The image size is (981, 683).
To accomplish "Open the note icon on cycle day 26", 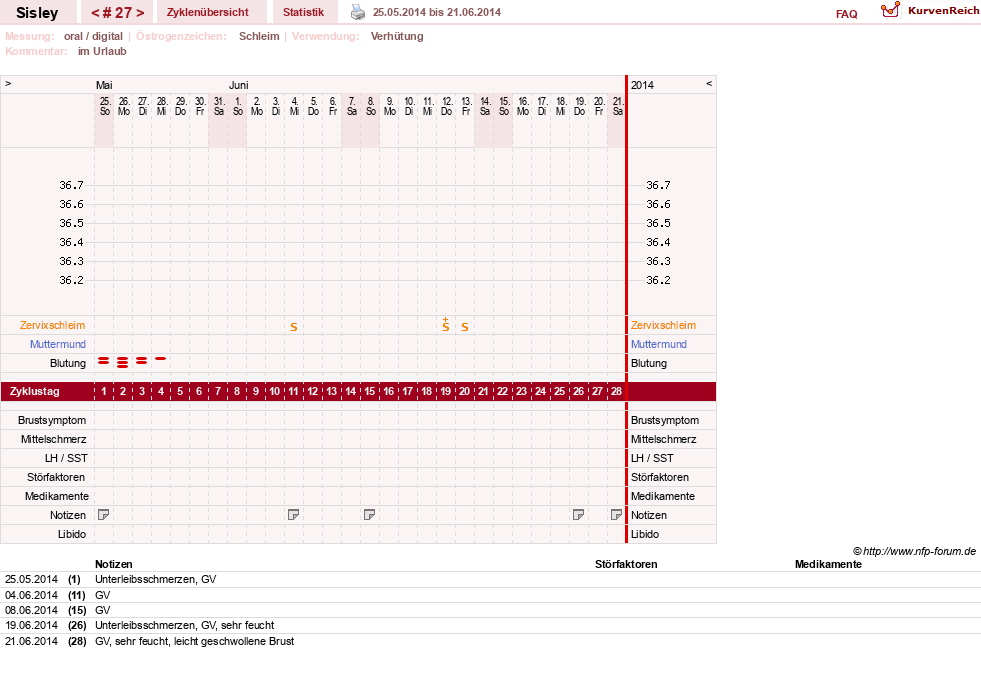I will [x=579, y=515].
